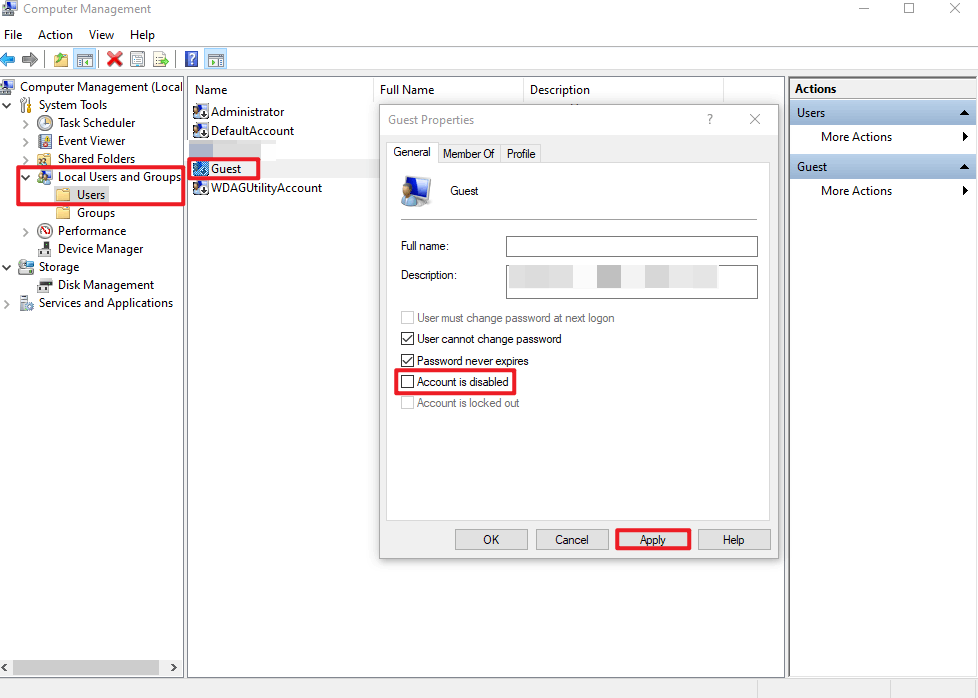The height and width of the screenshot is (698, 978).
Task: Click the Forward navigation arrow
Action: click(x=30, y=59)
